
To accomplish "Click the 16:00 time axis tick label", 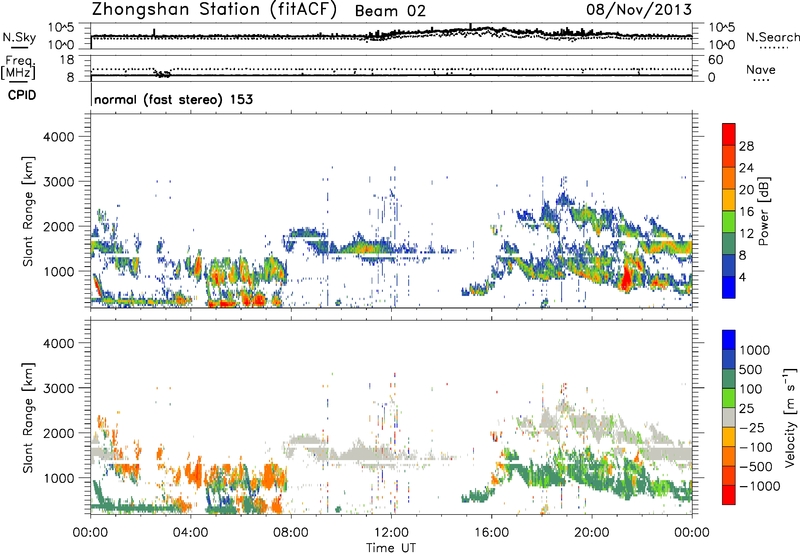I will point(491,533).
